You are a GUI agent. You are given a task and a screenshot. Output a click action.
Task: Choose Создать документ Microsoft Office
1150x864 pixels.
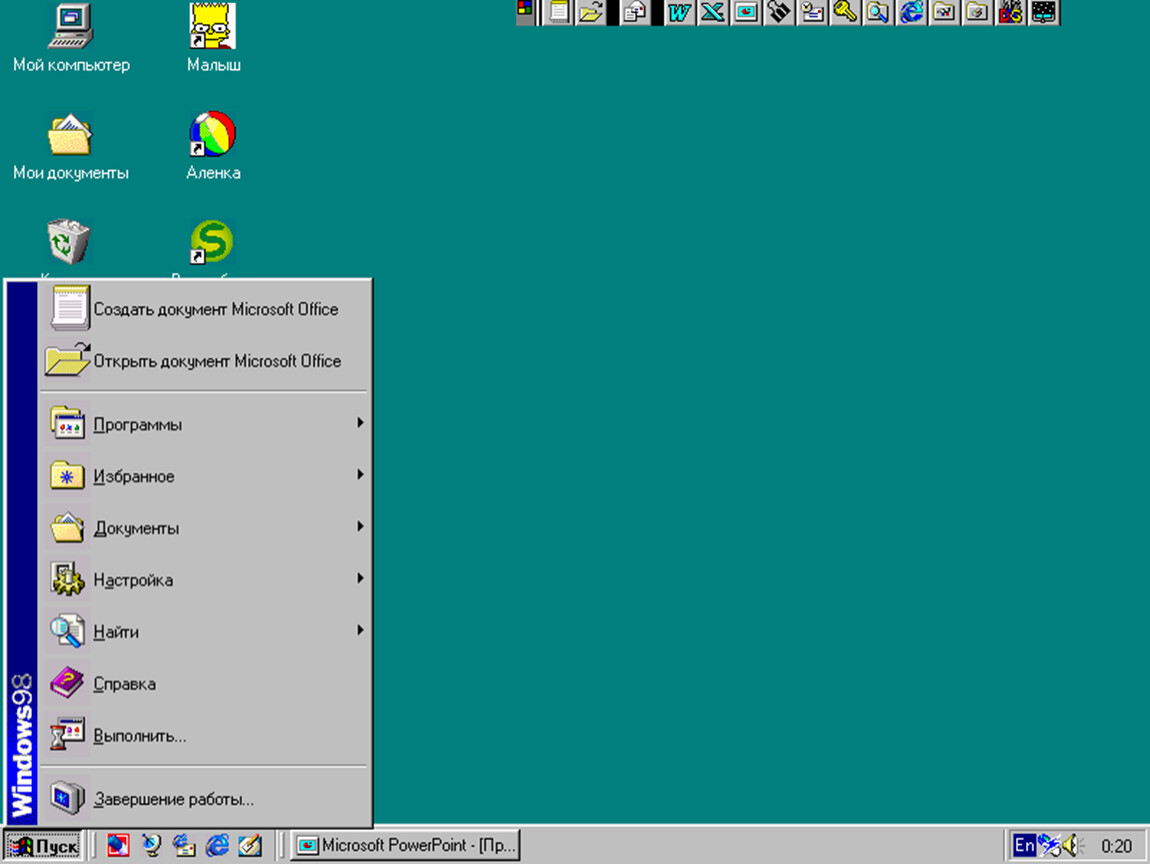205,309
